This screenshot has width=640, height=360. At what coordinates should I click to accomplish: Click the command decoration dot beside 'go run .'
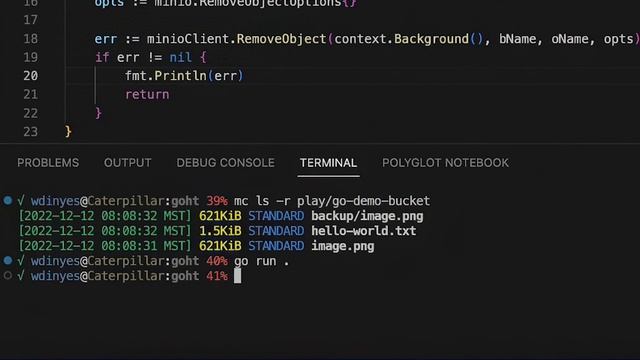coord(8,260)
